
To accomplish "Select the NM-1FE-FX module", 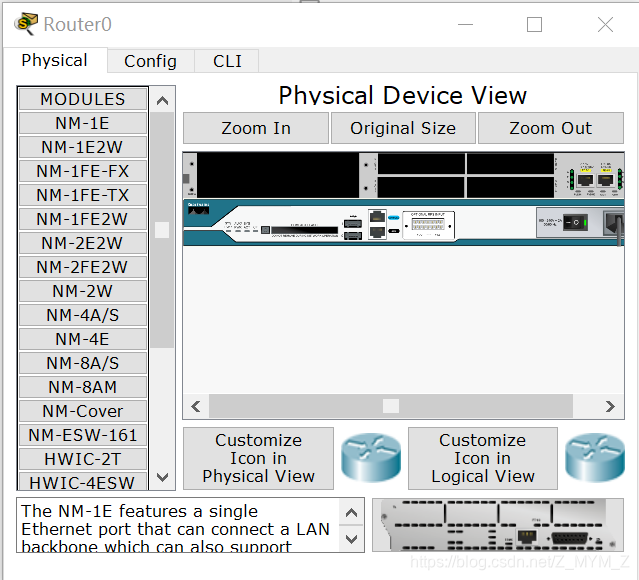I will point(83,171).
